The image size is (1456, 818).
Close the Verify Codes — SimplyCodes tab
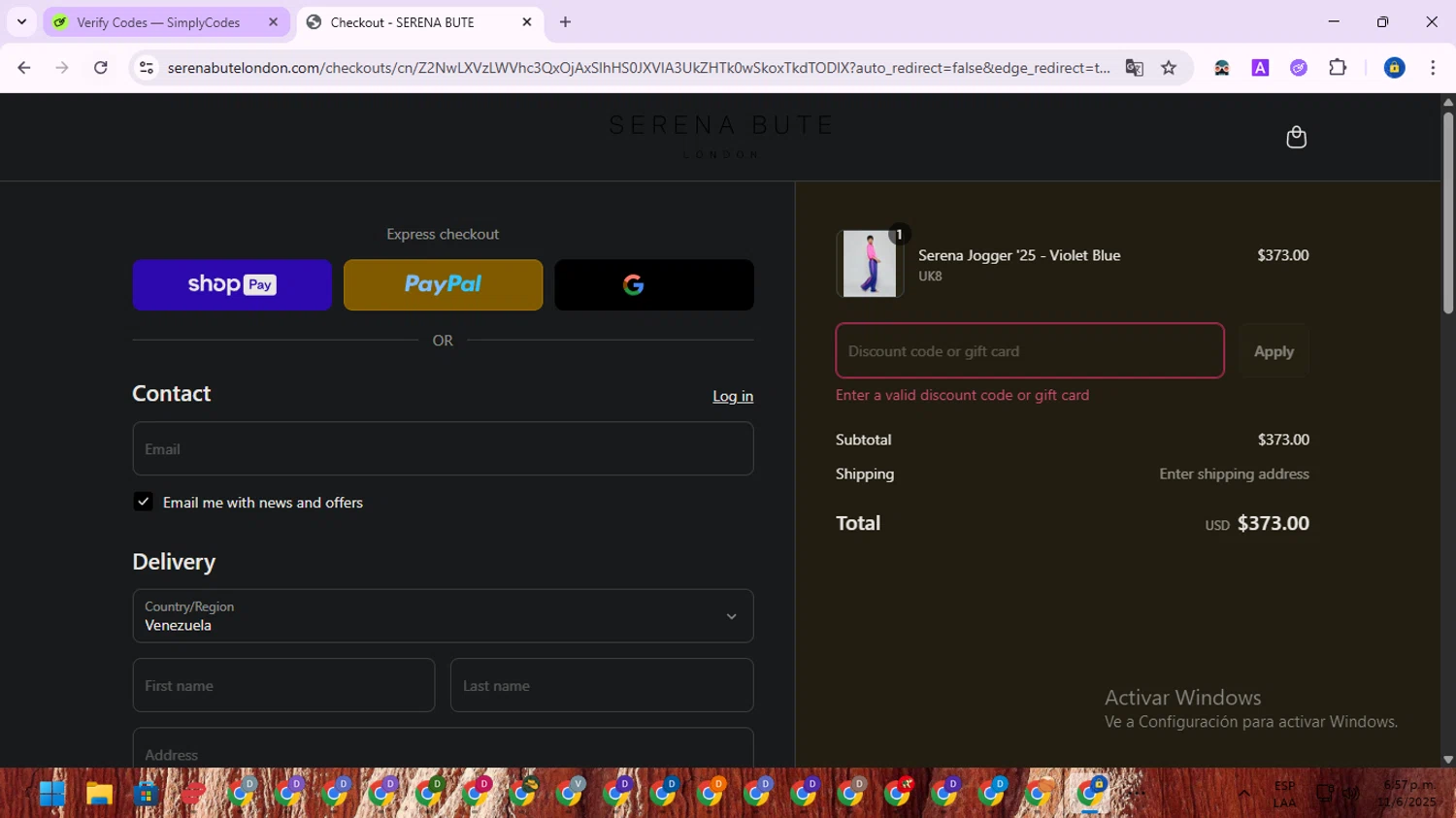(273, 22)
